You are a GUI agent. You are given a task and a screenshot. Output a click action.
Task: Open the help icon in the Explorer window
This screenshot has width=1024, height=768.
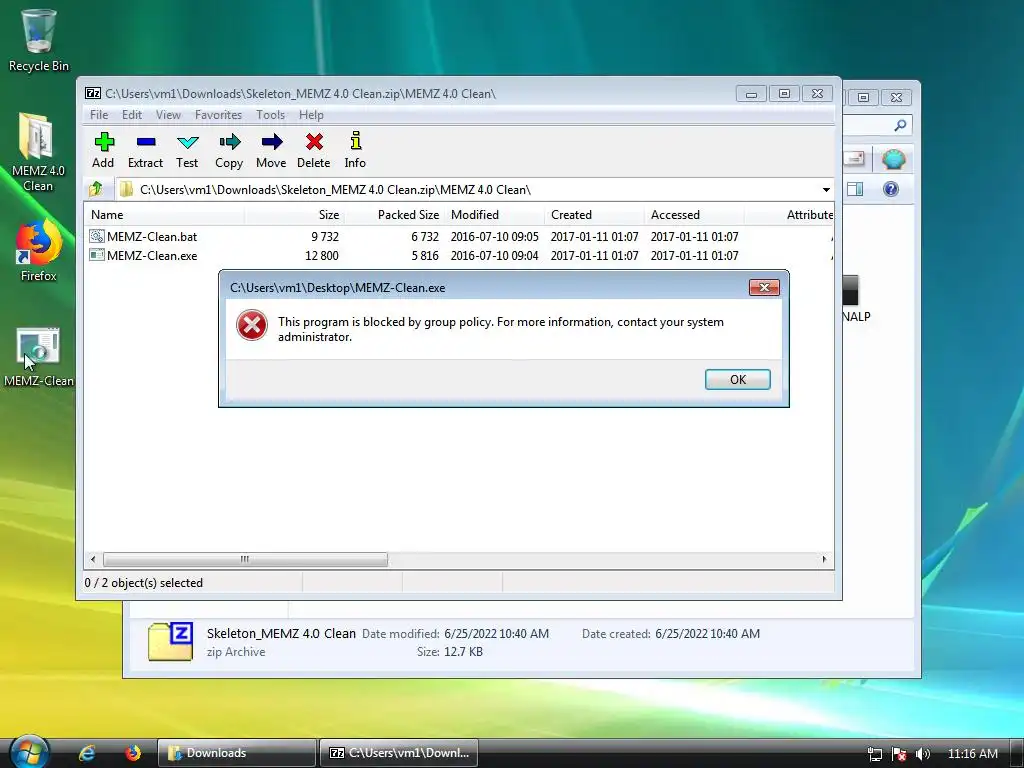[x=891, y=189]
